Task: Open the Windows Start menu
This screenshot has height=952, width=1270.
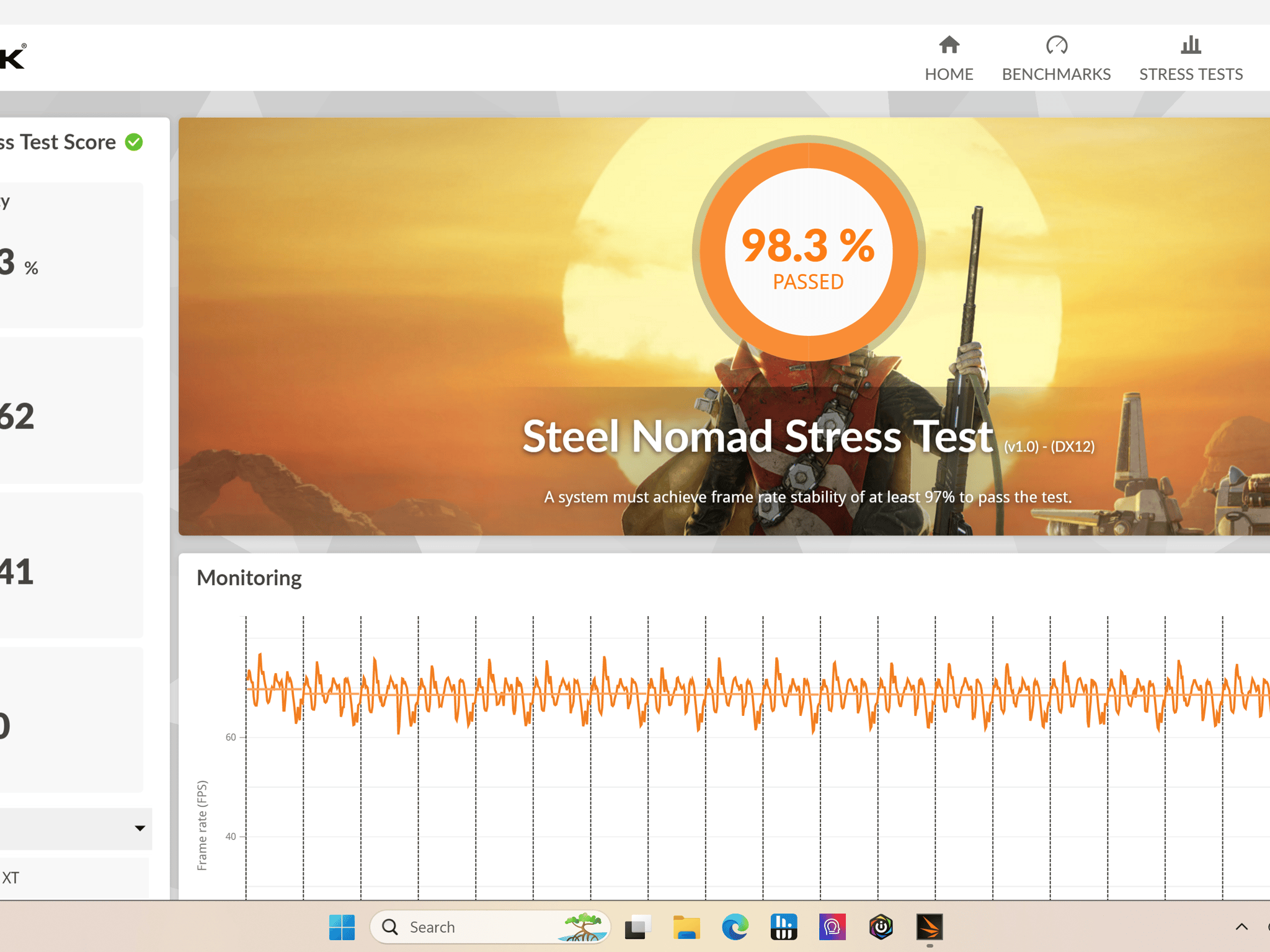Action: click(342, 927)
